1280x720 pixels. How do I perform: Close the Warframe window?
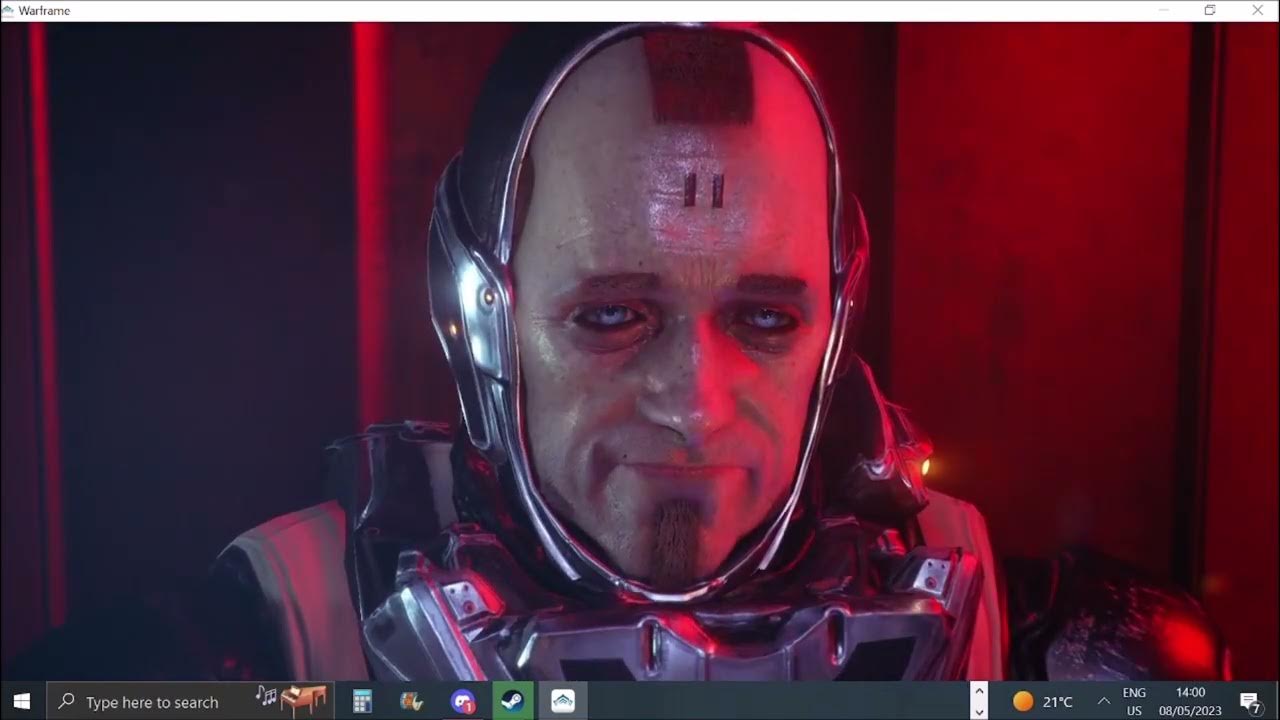(1257, 10)
